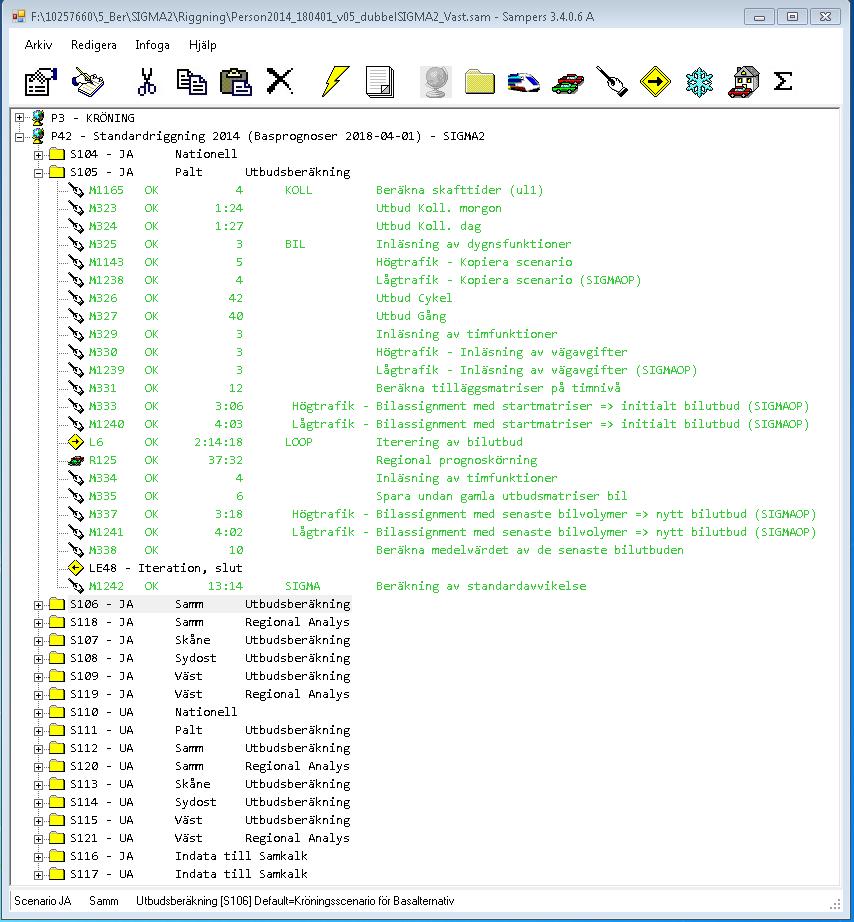Minimize the Sampers window
Image resolution: width=854 pixels, height=922 pixels.
tap(759, 16)
